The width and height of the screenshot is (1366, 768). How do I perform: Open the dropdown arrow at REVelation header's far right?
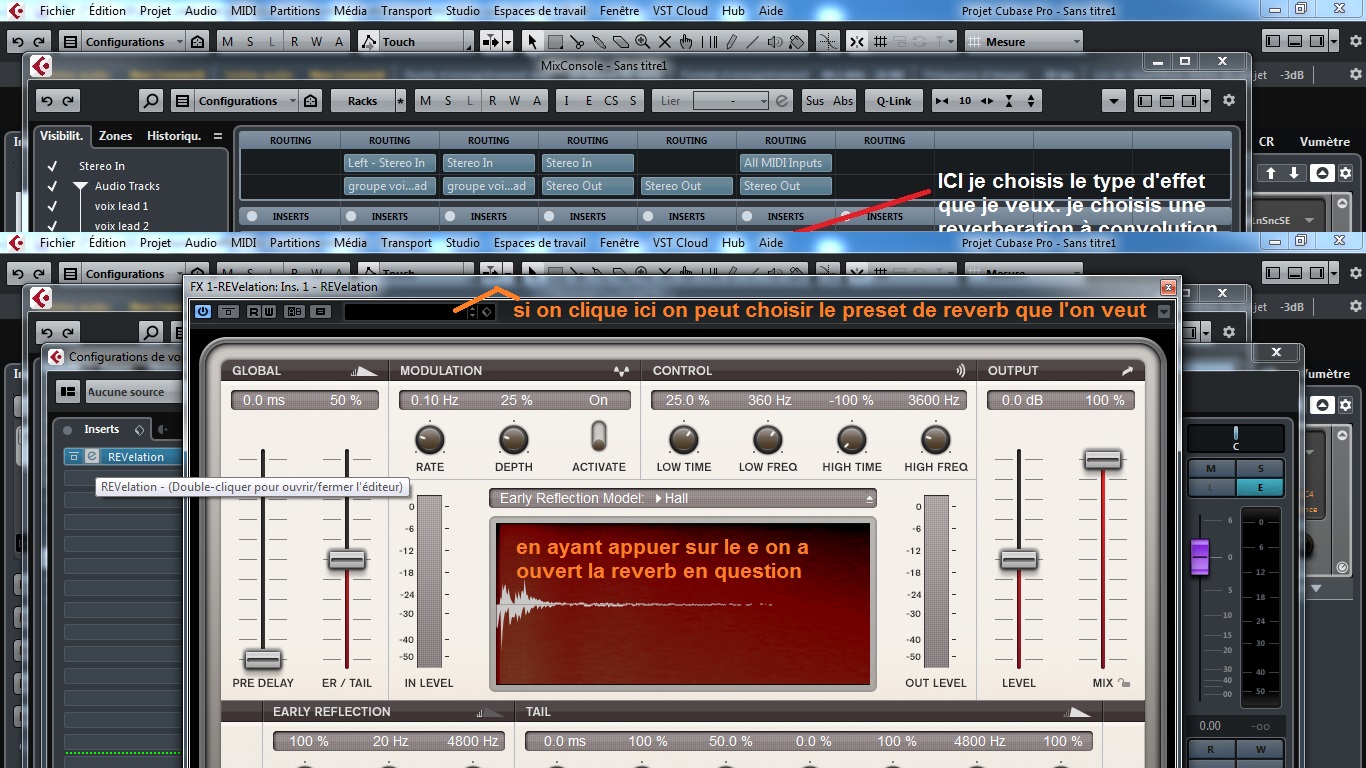pos(1164,312)
